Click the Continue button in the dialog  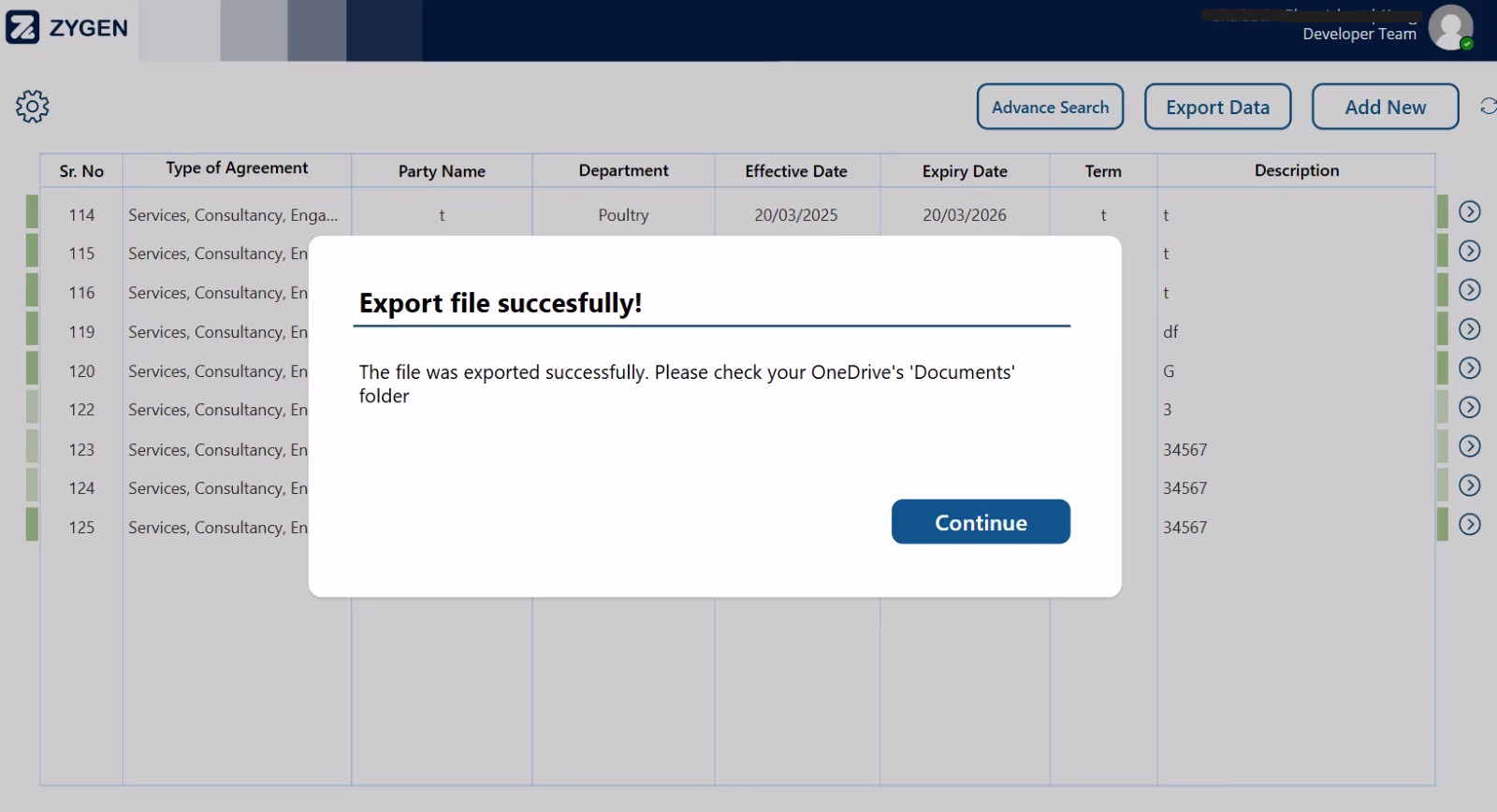click(981, 521)
